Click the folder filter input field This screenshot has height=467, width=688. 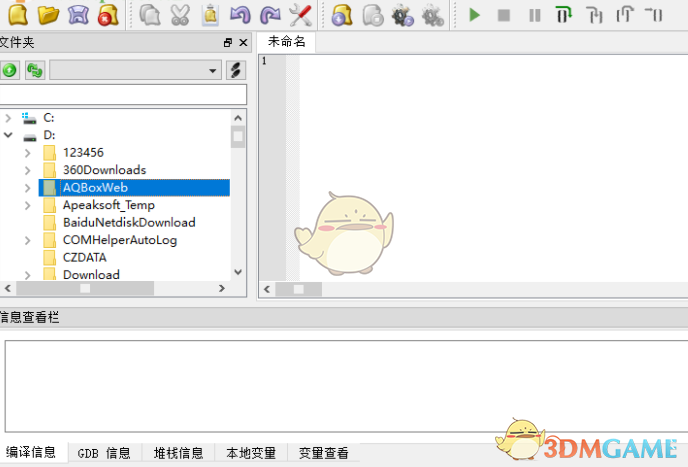(x=123, y=94)
